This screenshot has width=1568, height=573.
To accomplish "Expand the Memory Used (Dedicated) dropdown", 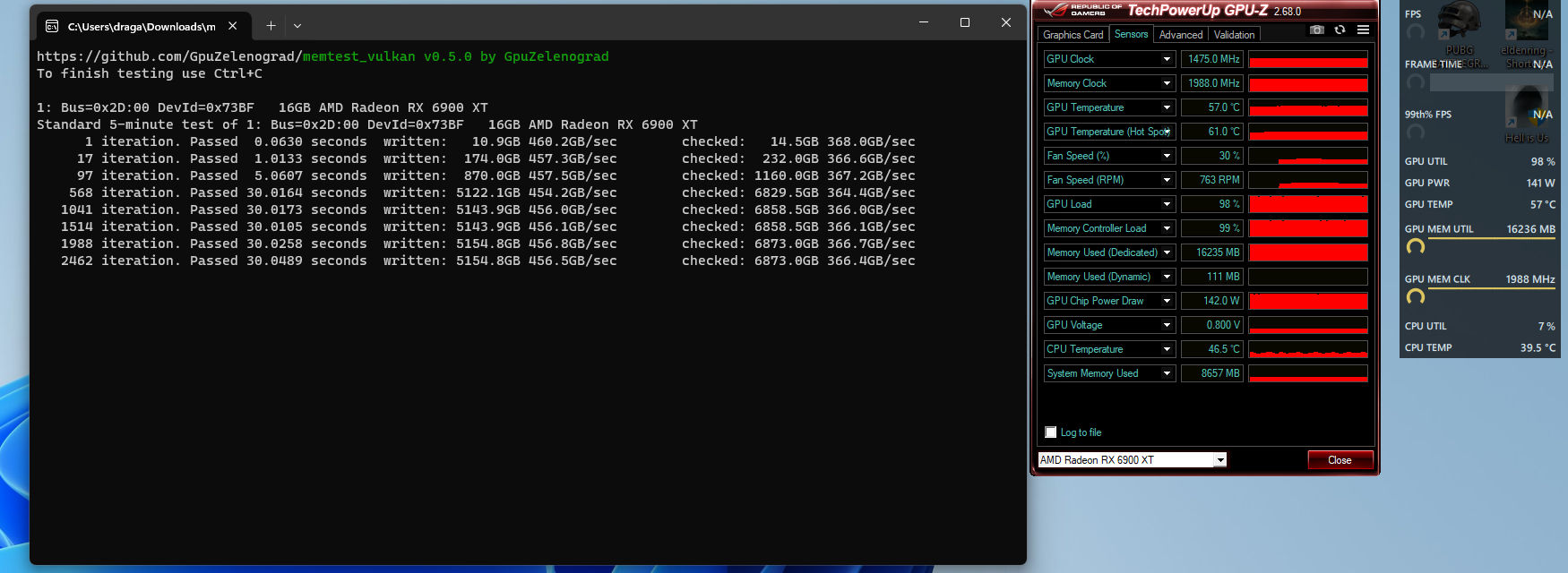I will (x=1167, y=252).
